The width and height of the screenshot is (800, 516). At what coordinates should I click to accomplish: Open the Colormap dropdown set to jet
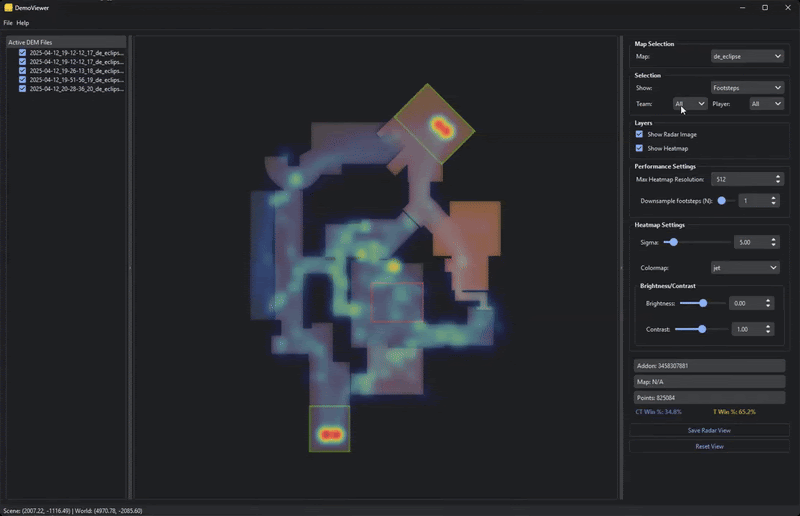point(745,267)
